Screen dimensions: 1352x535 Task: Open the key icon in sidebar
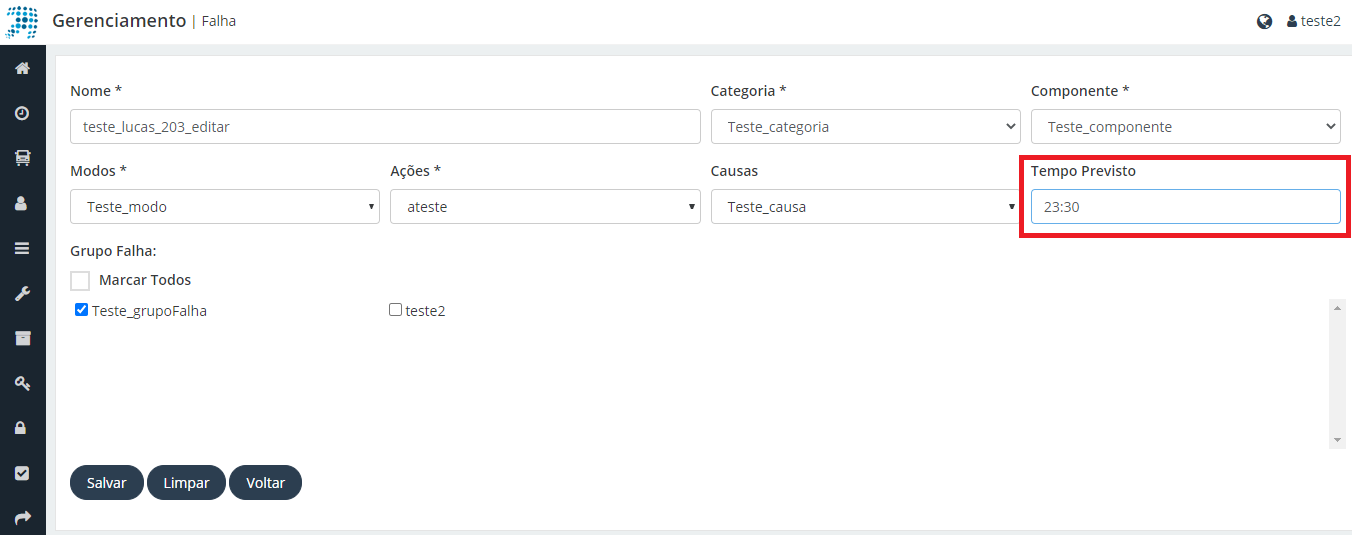22,383
